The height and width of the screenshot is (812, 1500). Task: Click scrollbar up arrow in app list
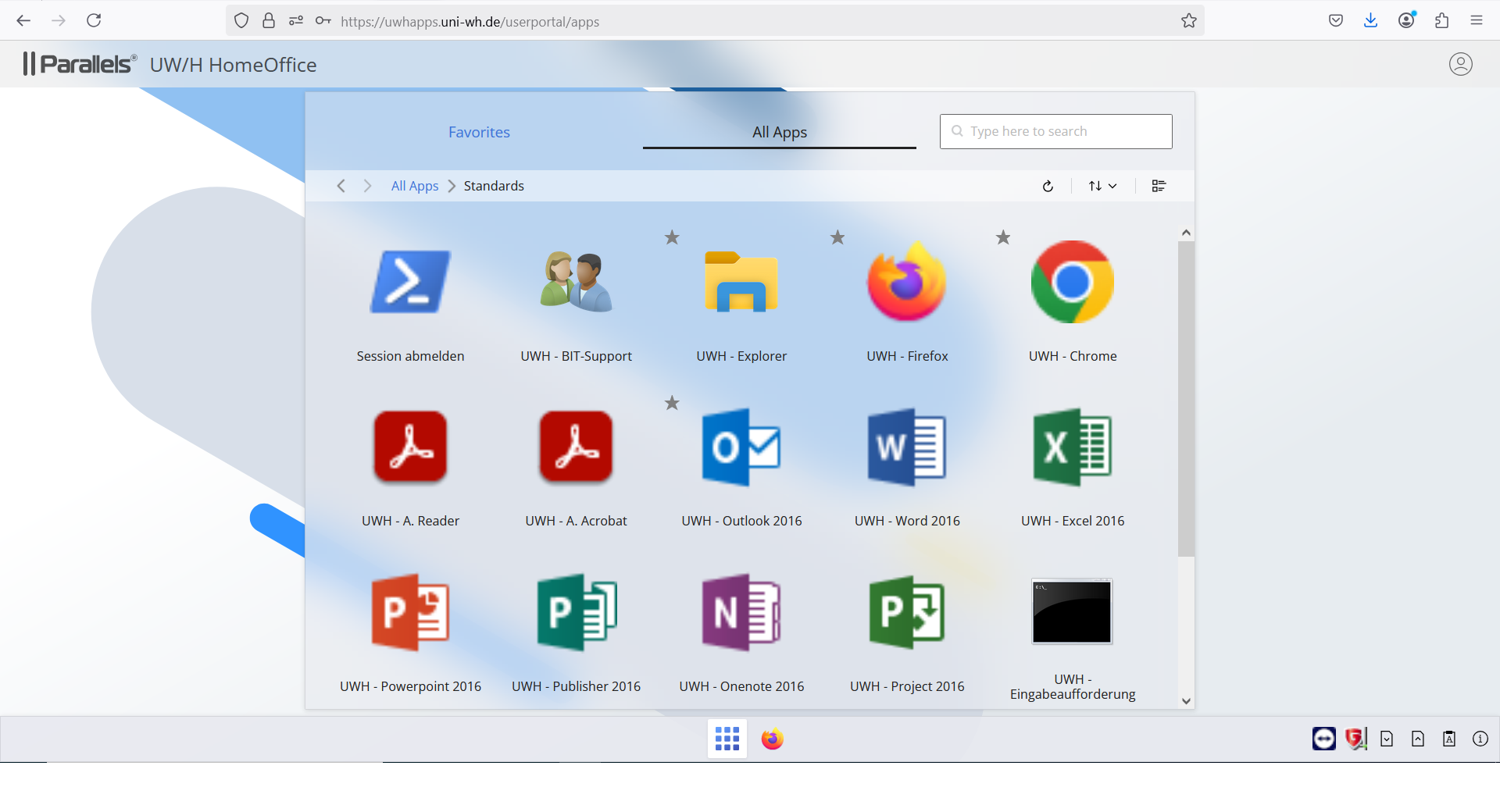pos(1186,233)
